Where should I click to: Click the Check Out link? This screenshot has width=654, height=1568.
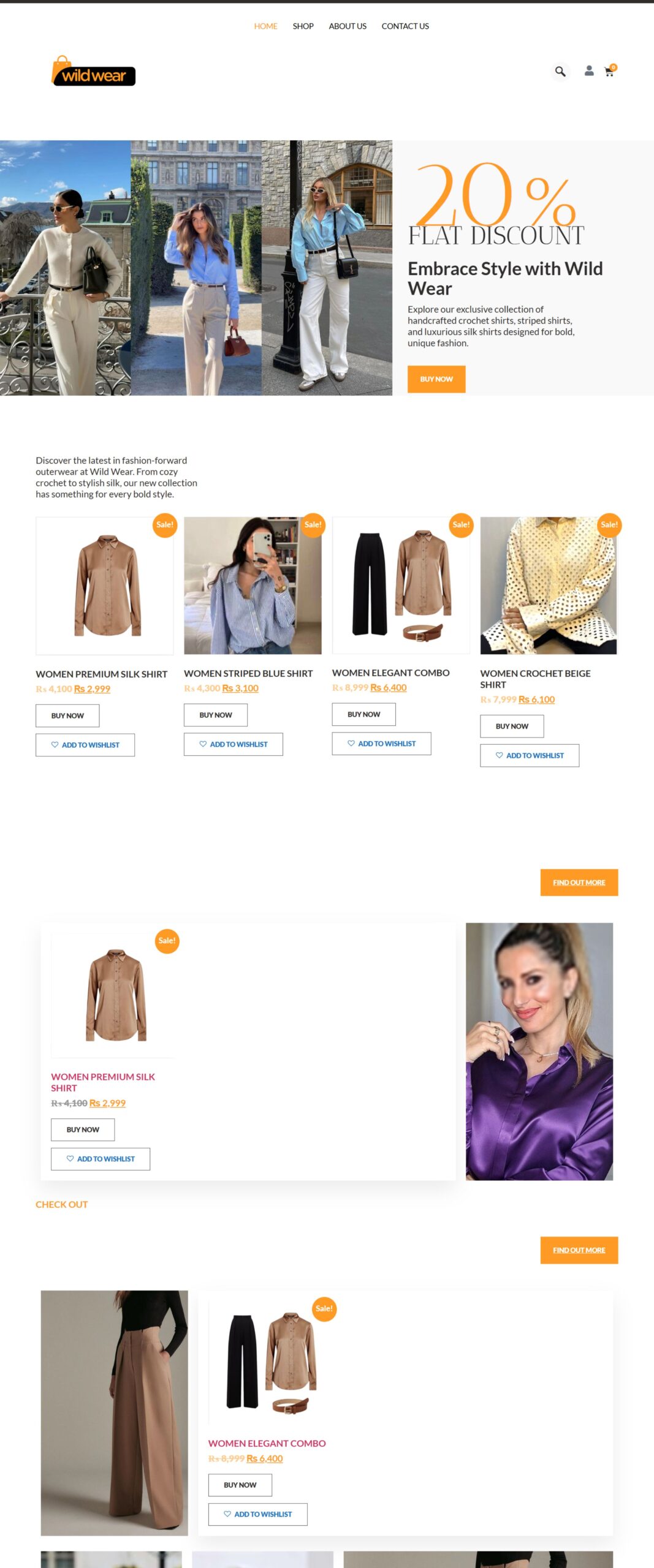[x=61, y=1204]
